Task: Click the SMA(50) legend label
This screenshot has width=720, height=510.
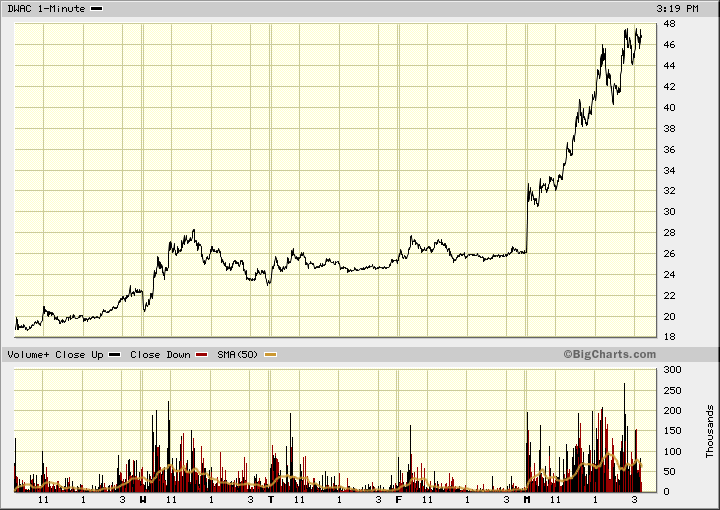Action: (x=237, y=355)
